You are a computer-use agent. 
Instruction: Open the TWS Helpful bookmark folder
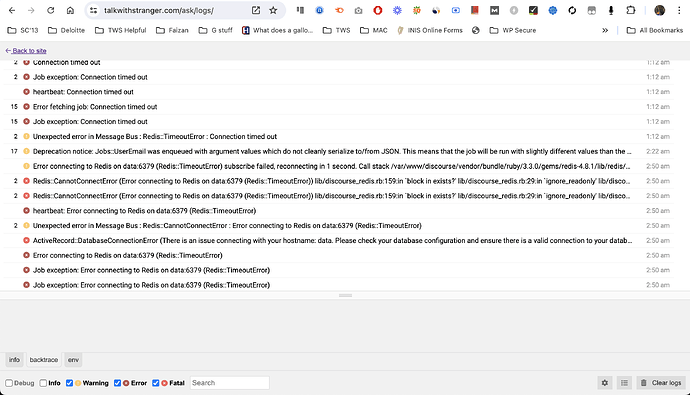[121, 30]
